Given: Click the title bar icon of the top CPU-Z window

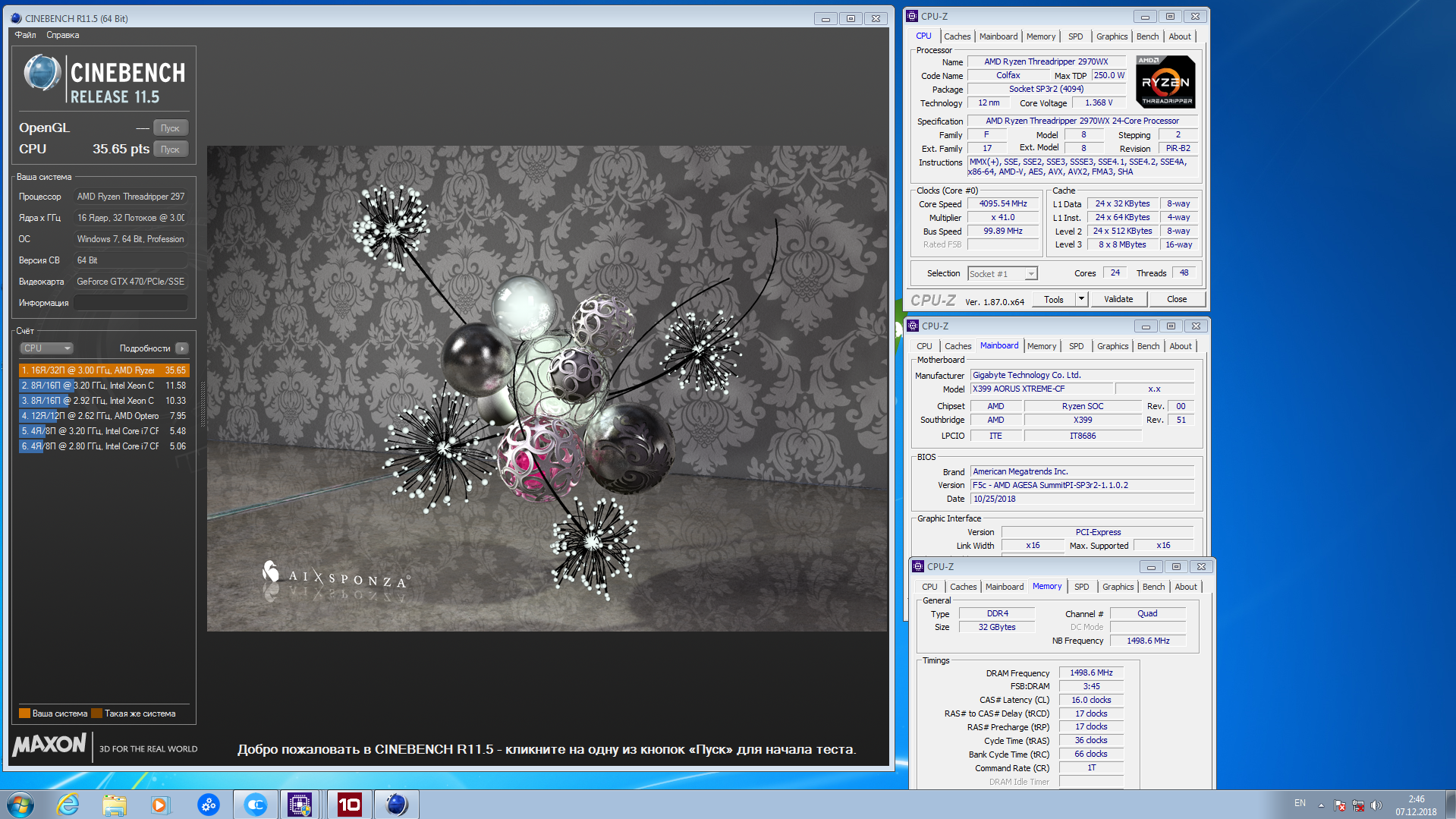Looking at the screenshot, I should [x=912, y=16].
